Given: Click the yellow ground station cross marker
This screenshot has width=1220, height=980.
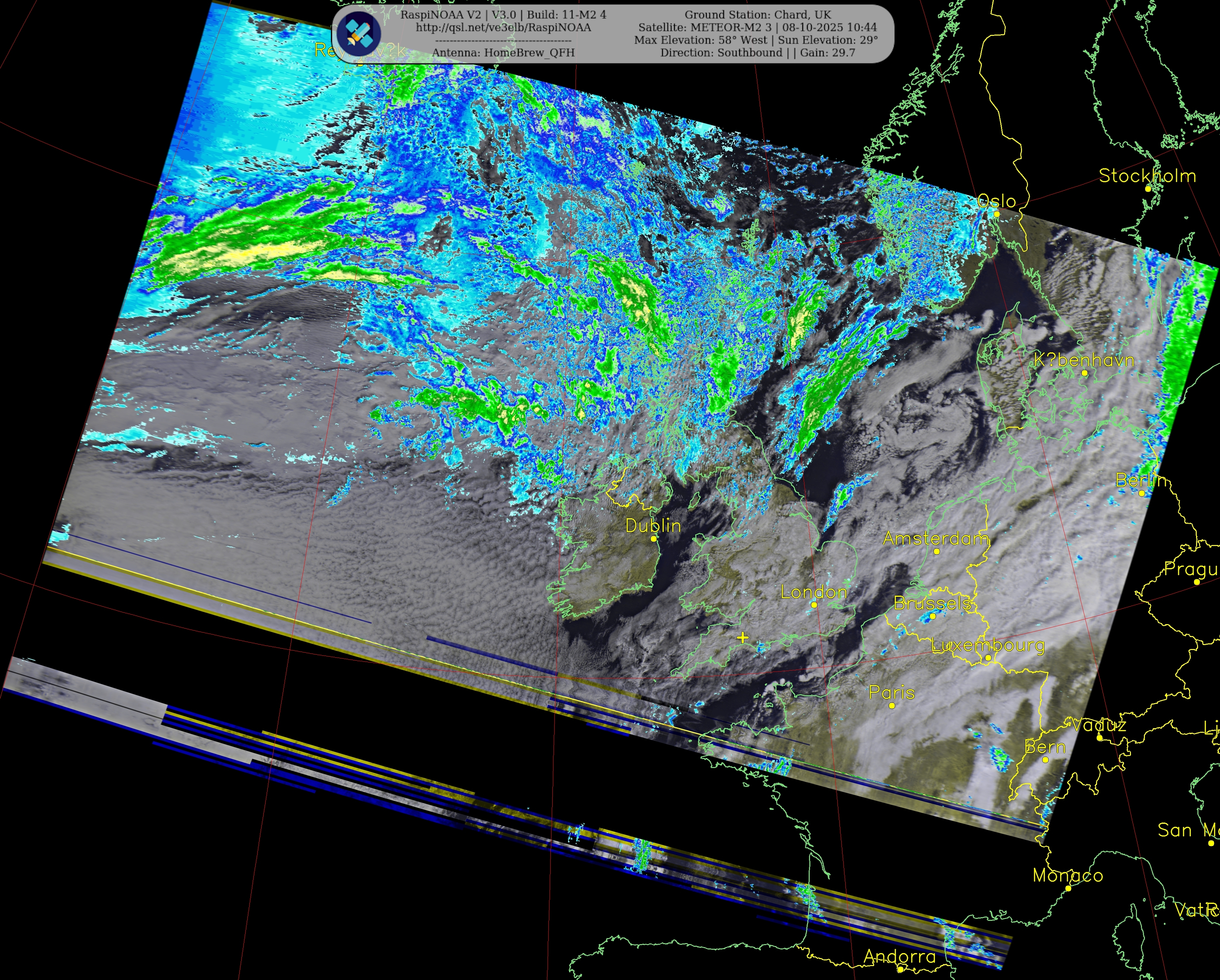Looking at the screenshot, I should (x=743, y=638).
